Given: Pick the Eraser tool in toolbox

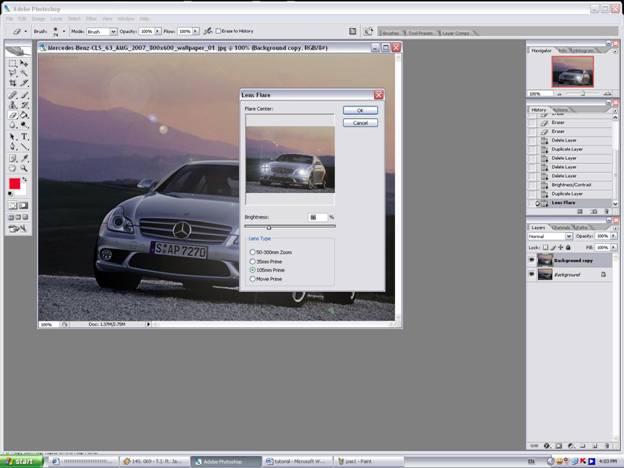Looking at the screenshot, I should click(x=13, y=115).
